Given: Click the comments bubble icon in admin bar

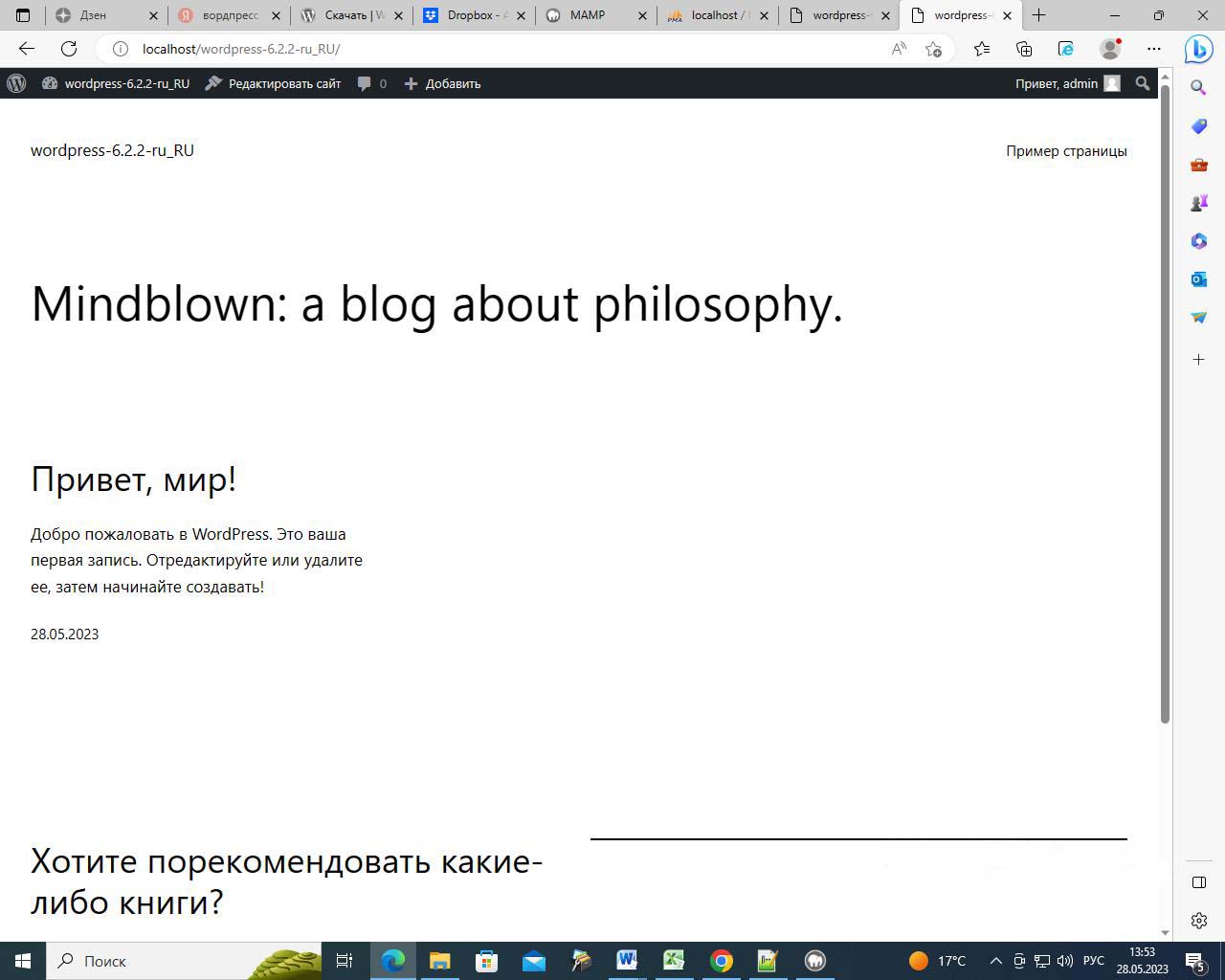Looking at the screenshot, I should click(x=365, y=83).
